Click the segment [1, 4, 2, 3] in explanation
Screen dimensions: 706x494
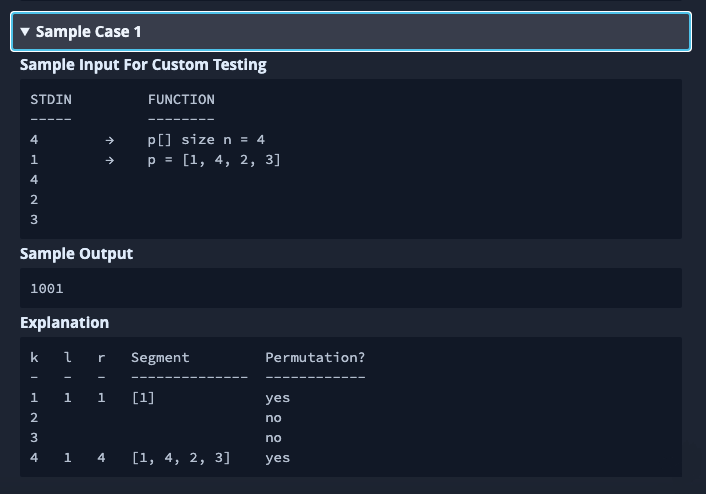tap(181, 458)
